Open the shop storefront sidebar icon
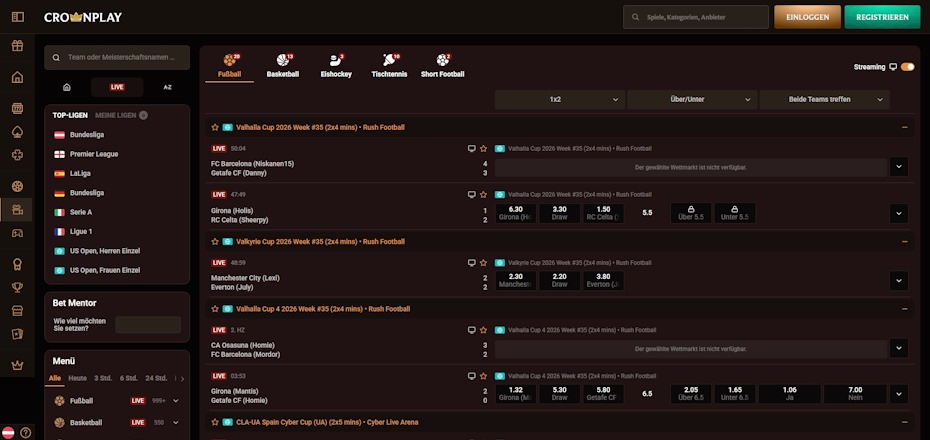930x440 pixels. (x=18, y=311)
